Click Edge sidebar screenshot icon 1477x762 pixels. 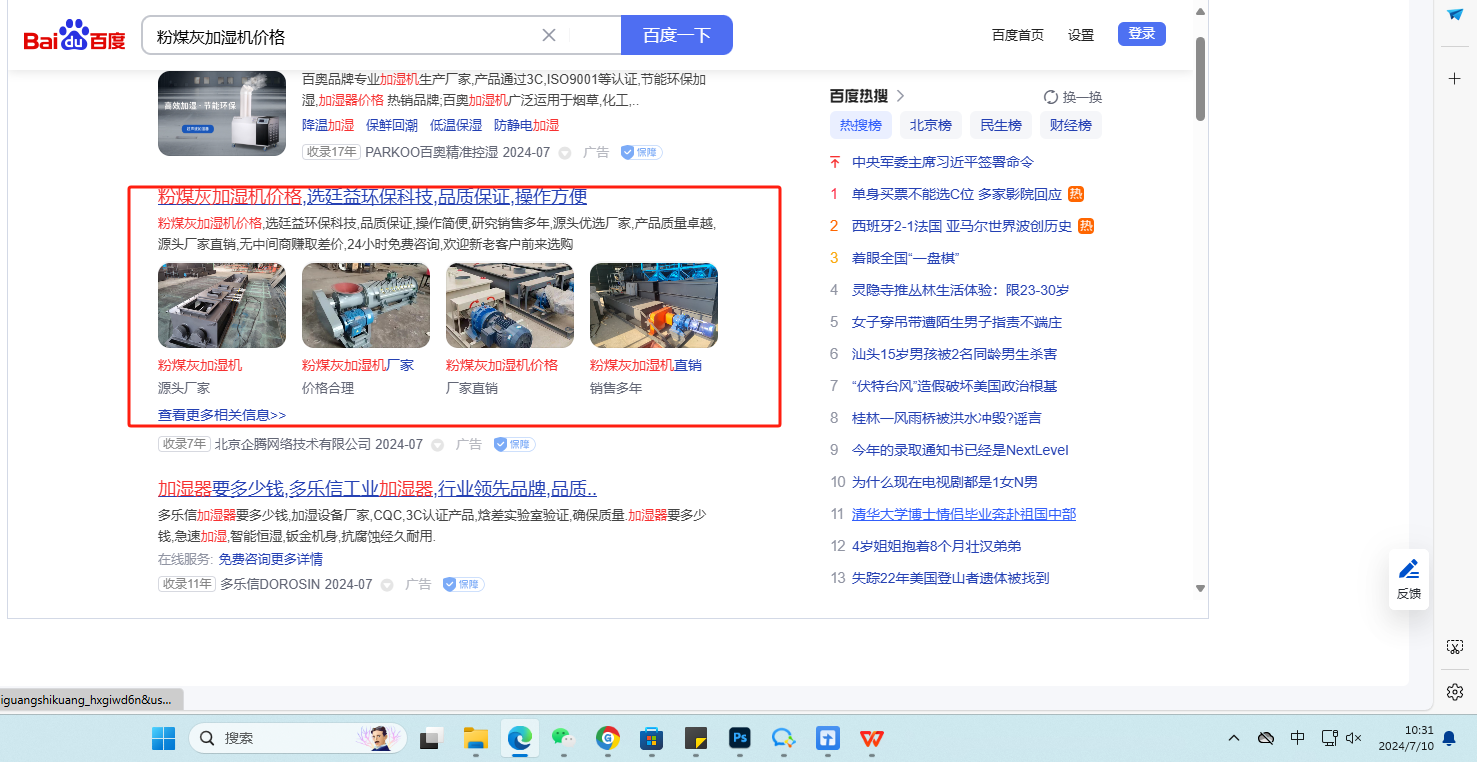click(1455, 647)
